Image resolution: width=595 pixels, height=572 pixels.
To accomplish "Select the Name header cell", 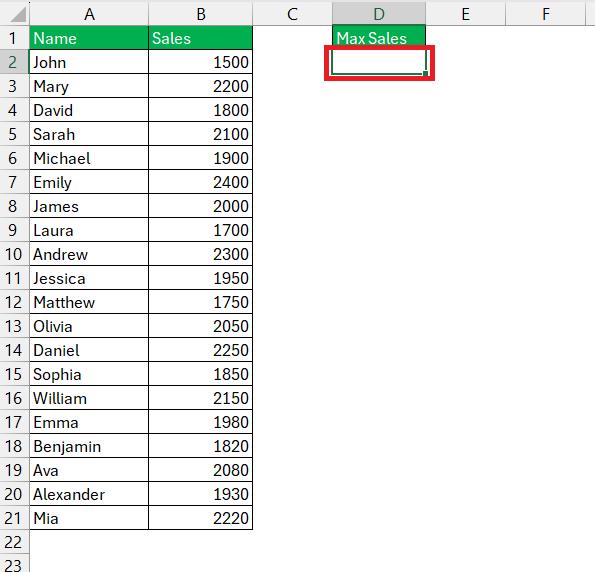I will pos(89,38).
